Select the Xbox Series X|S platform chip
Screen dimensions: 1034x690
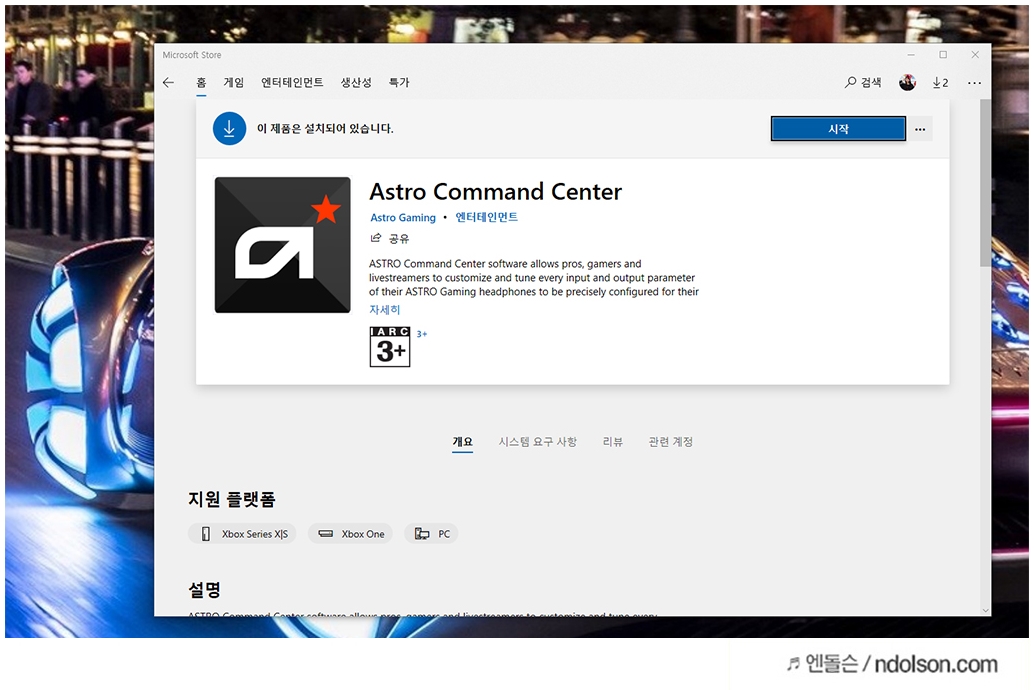click(242, 534)
